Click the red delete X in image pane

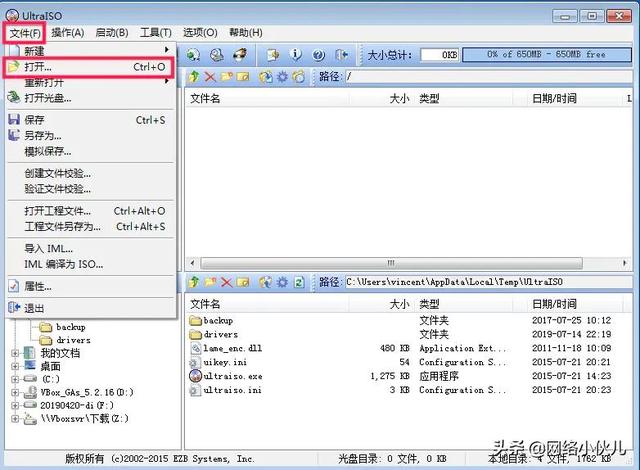tap(210, 76)
